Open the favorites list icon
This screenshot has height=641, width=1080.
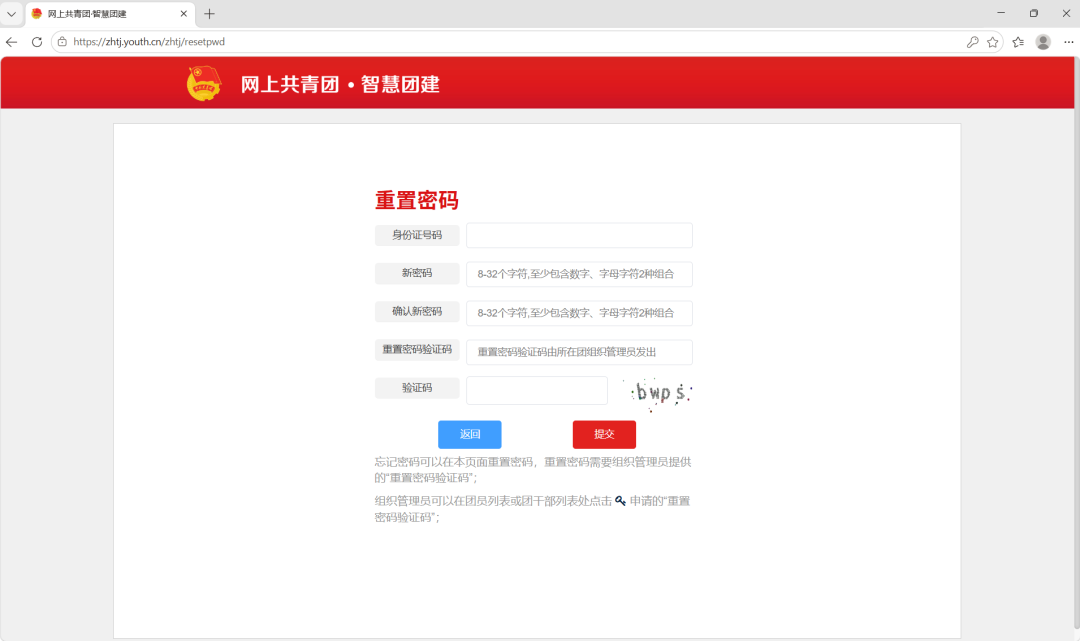tap(1018, 42)
